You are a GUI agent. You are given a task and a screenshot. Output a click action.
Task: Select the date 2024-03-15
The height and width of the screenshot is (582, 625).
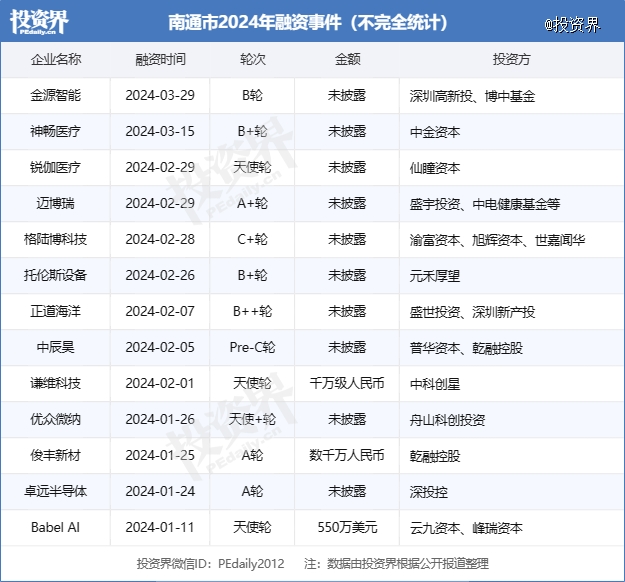[160, 131]
